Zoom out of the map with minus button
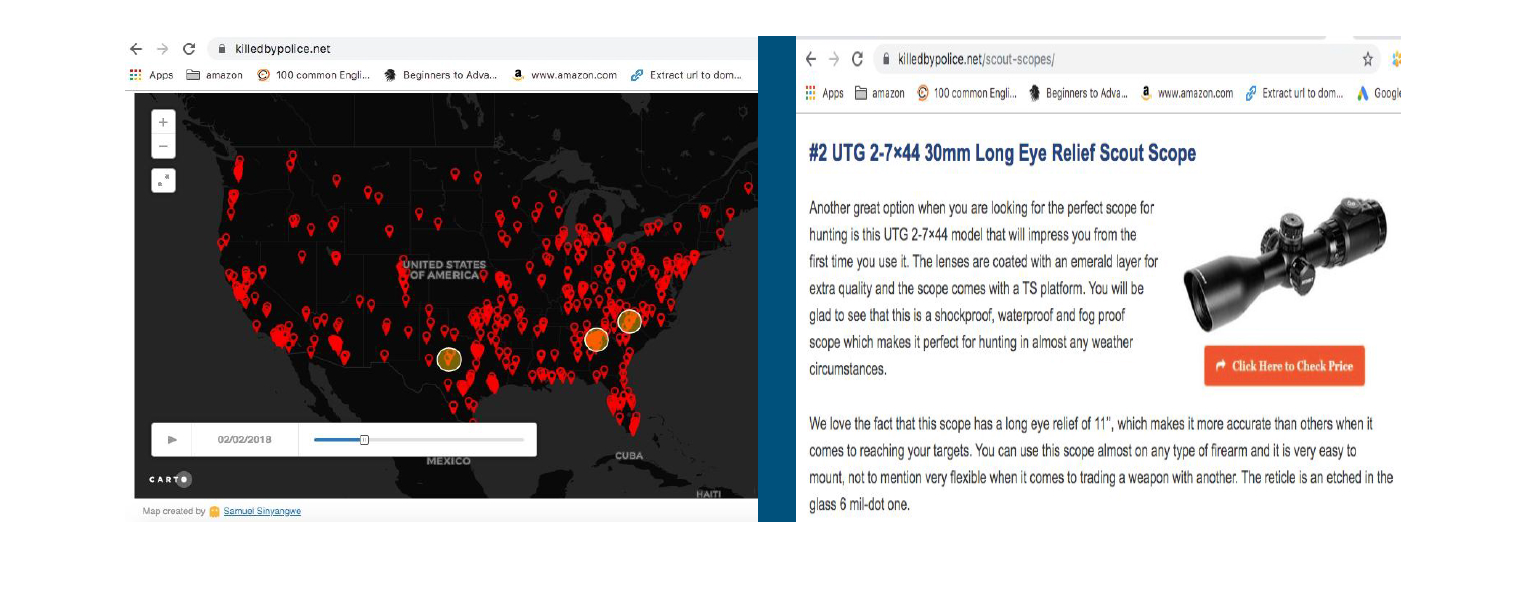Screen dimensions: 1525x595 (x=163, y=146)
